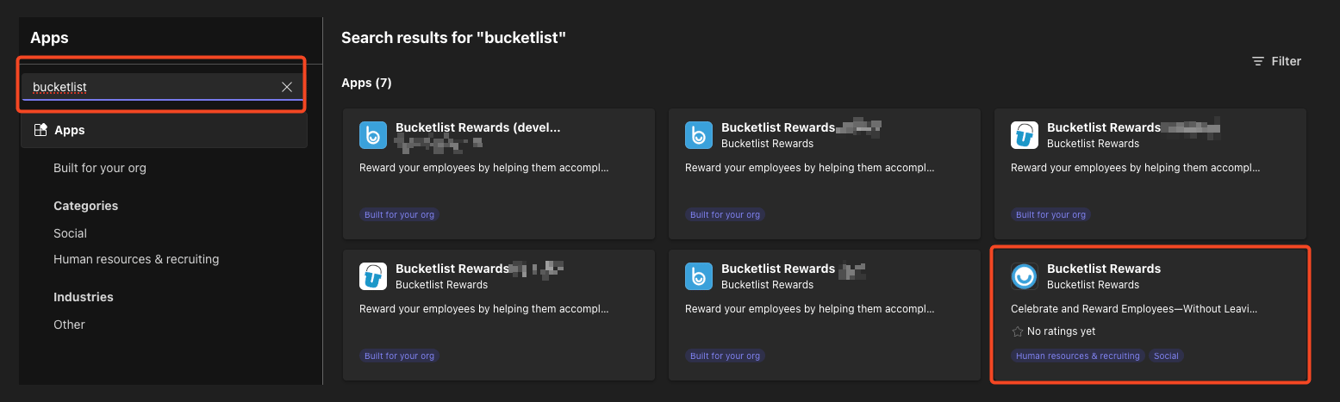
Task: Click the "Celebrate and Reward Employees" description text
Action: [x=1134, y=310]
